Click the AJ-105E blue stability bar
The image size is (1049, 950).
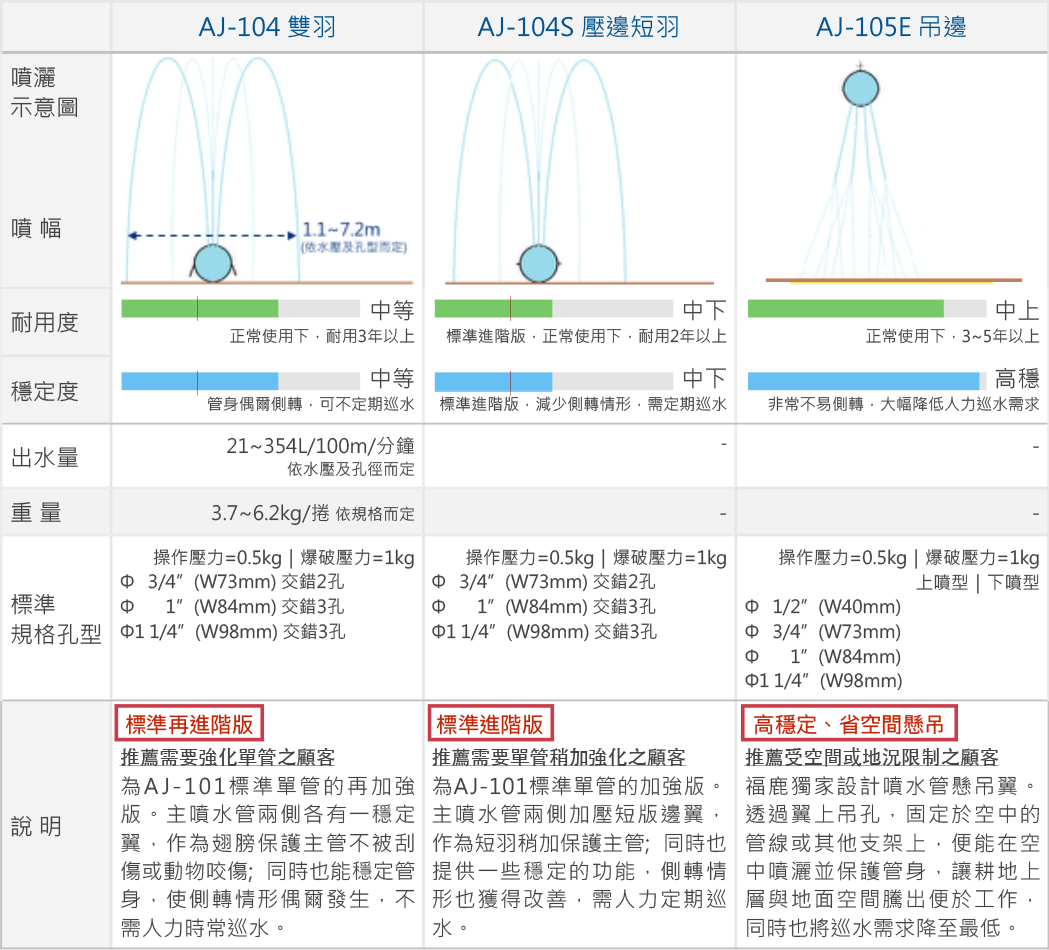864,381
